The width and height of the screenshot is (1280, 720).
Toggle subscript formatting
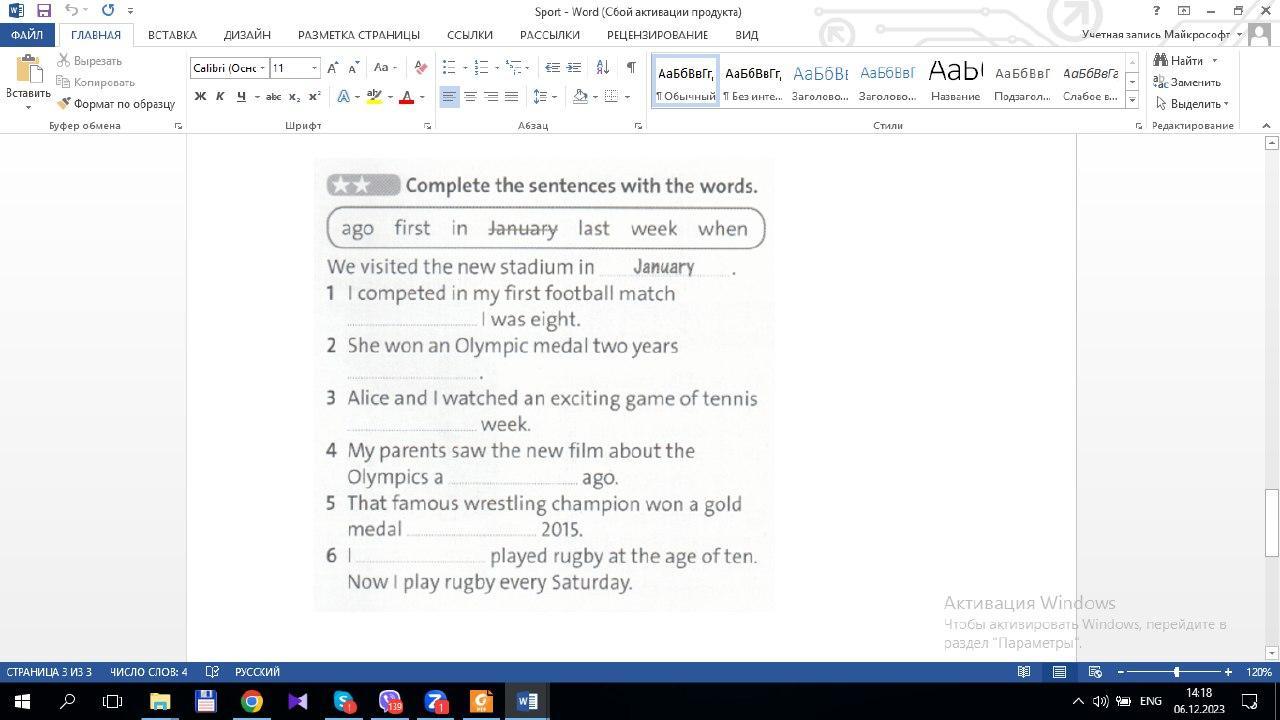[294, 97]
